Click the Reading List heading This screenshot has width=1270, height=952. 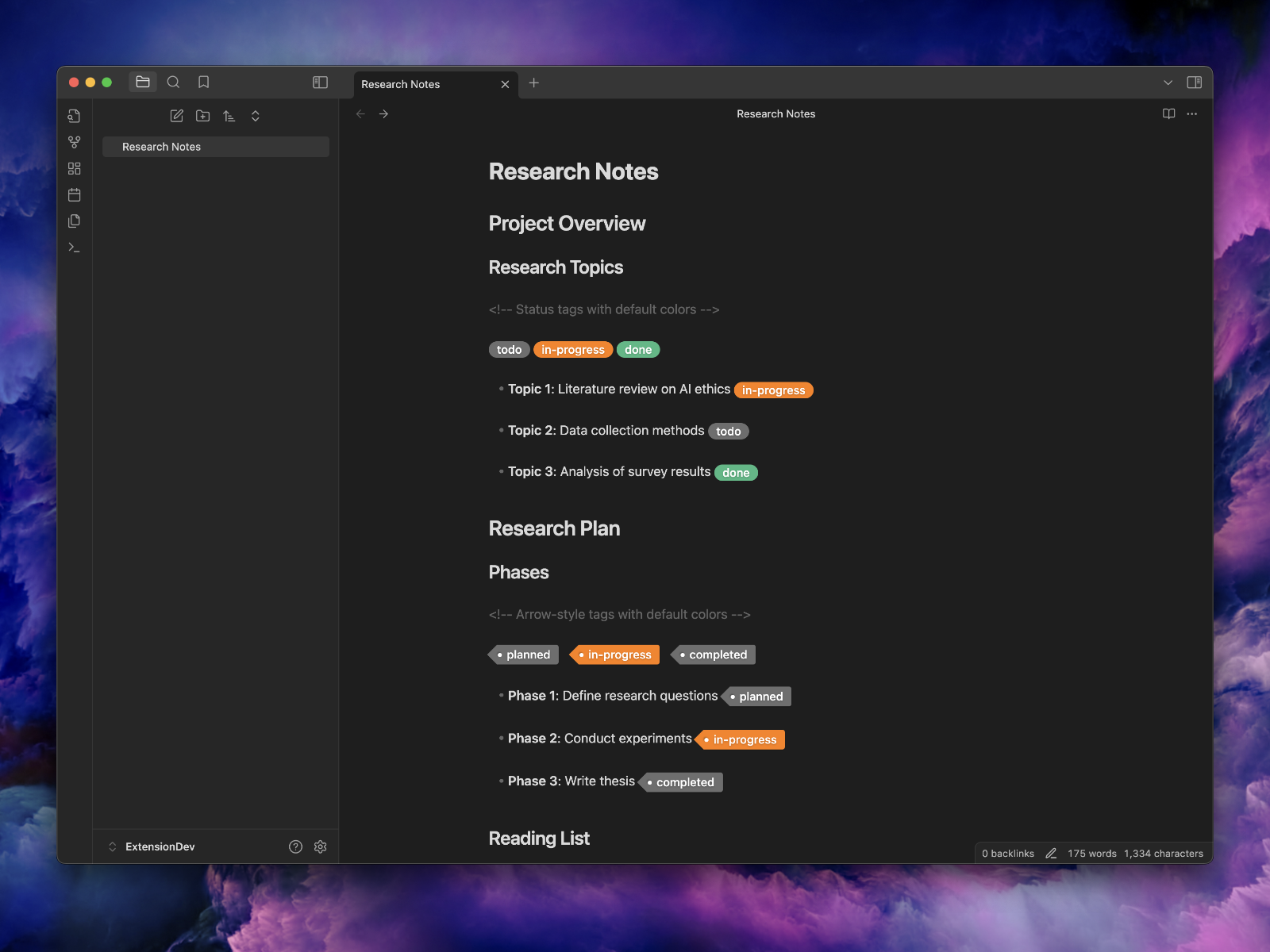pyautogui.click(x=539, y=839)
